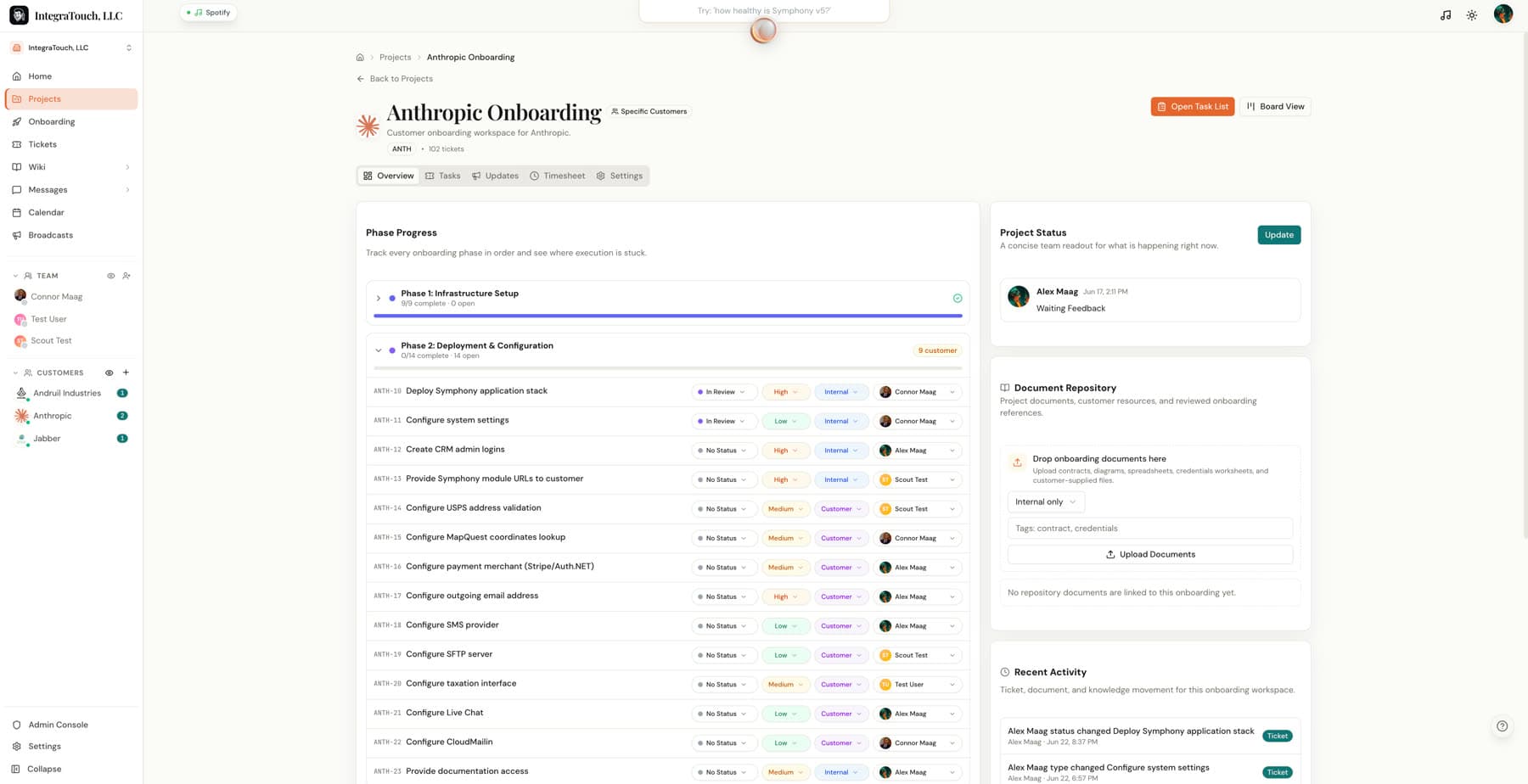Click Projects breadcrumb link

point(395,58)
